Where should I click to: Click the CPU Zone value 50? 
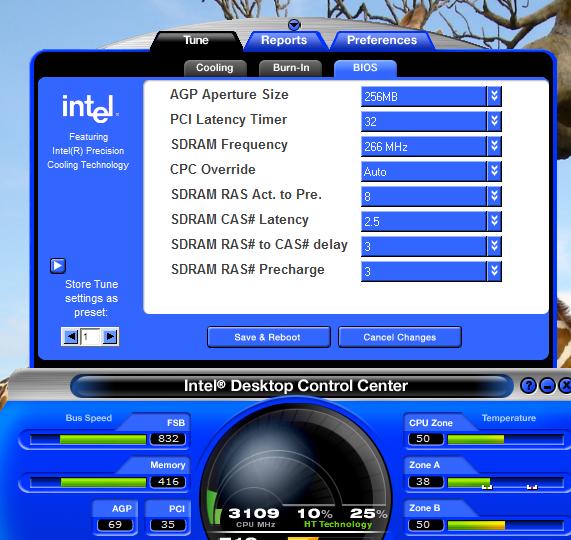[425, 439]
